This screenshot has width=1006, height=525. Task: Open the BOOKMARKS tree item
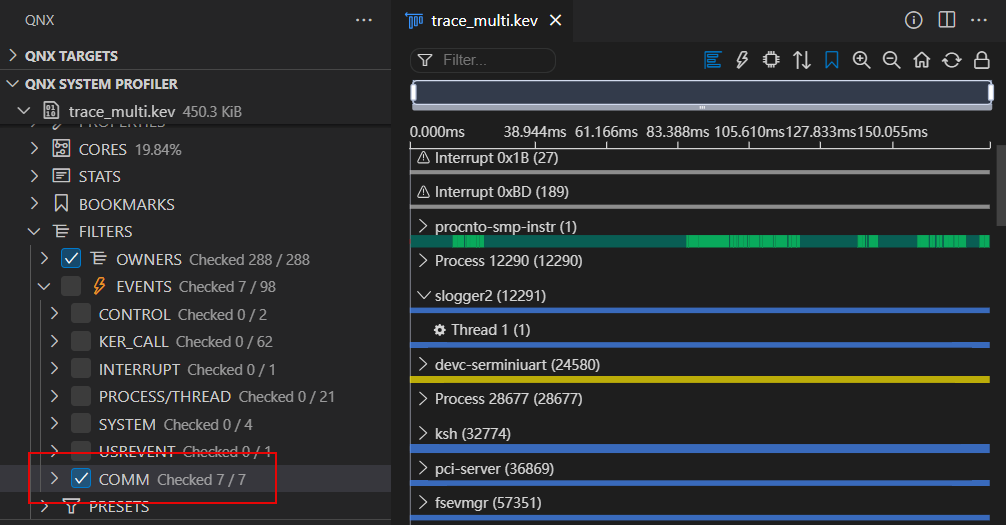(126, 204)
